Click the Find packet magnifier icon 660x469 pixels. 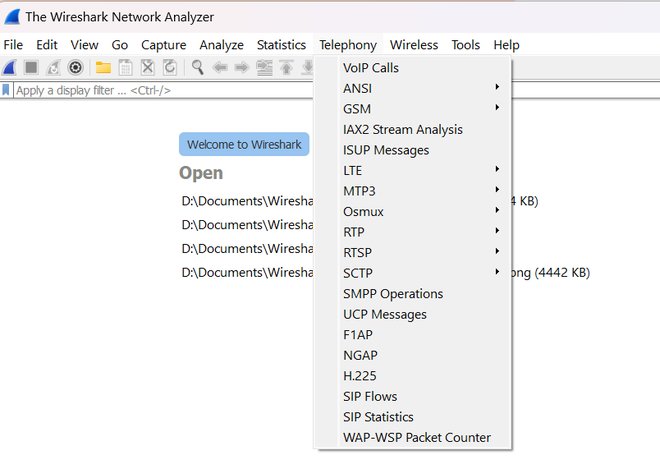click(198, 67)
